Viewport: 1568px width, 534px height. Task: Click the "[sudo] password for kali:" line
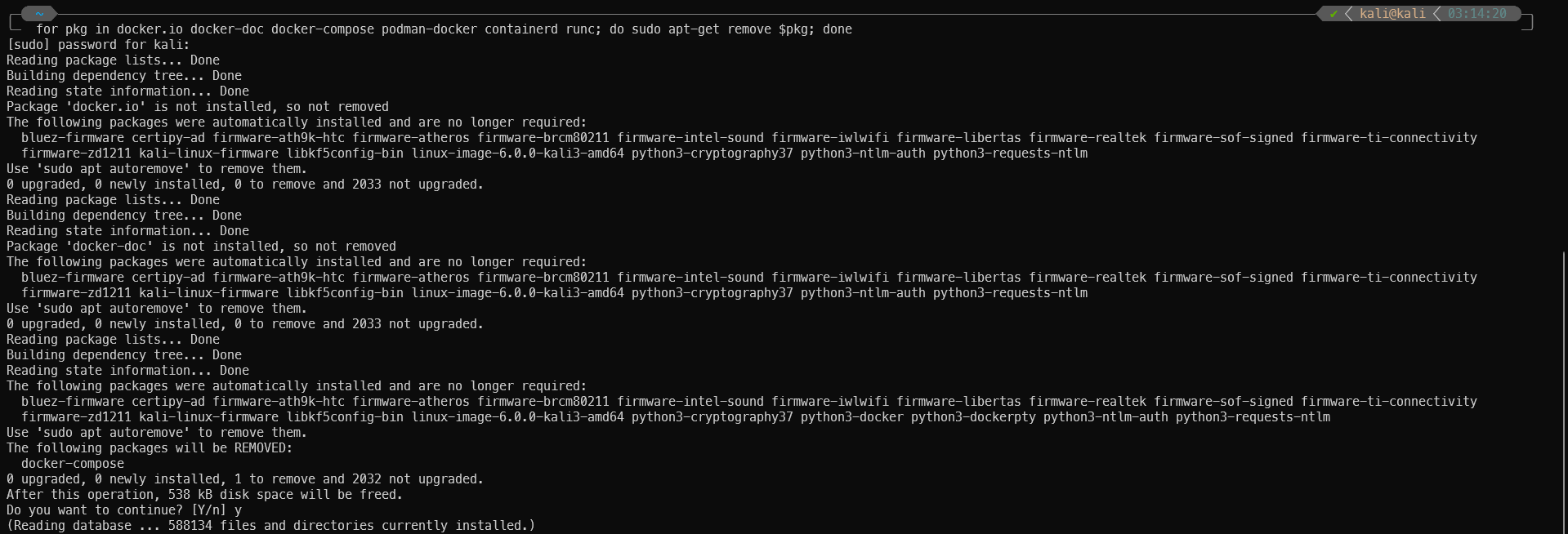pyautogui.click(x=98, y=45)
